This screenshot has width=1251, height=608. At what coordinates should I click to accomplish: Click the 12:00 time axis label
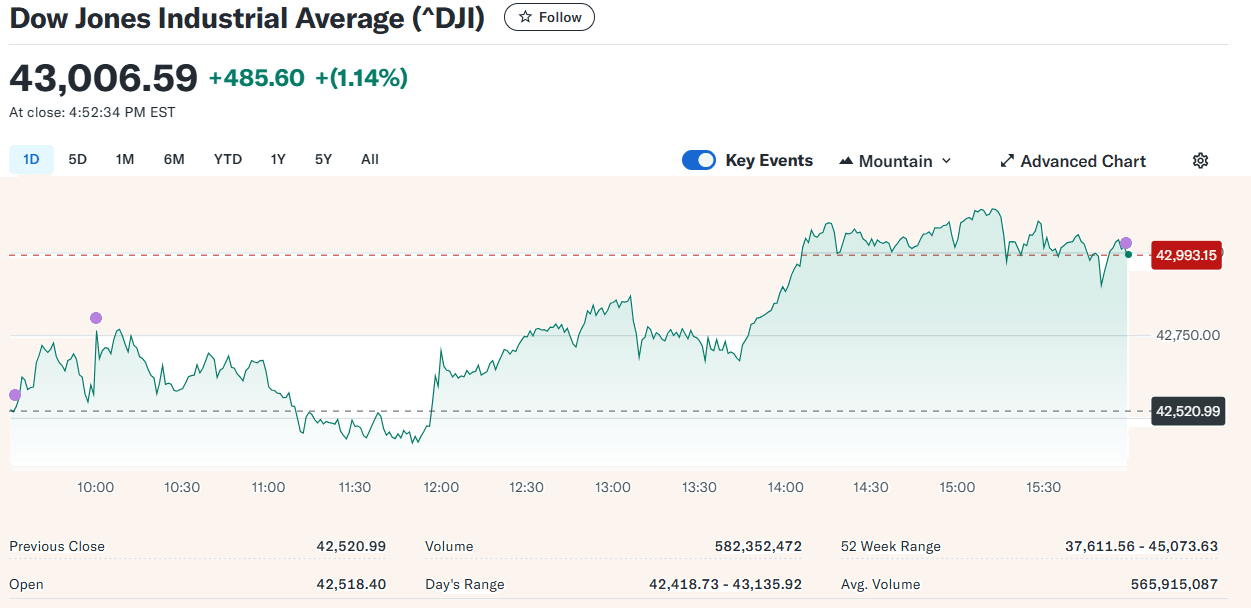pyautogui.click(x=441, y=487)
